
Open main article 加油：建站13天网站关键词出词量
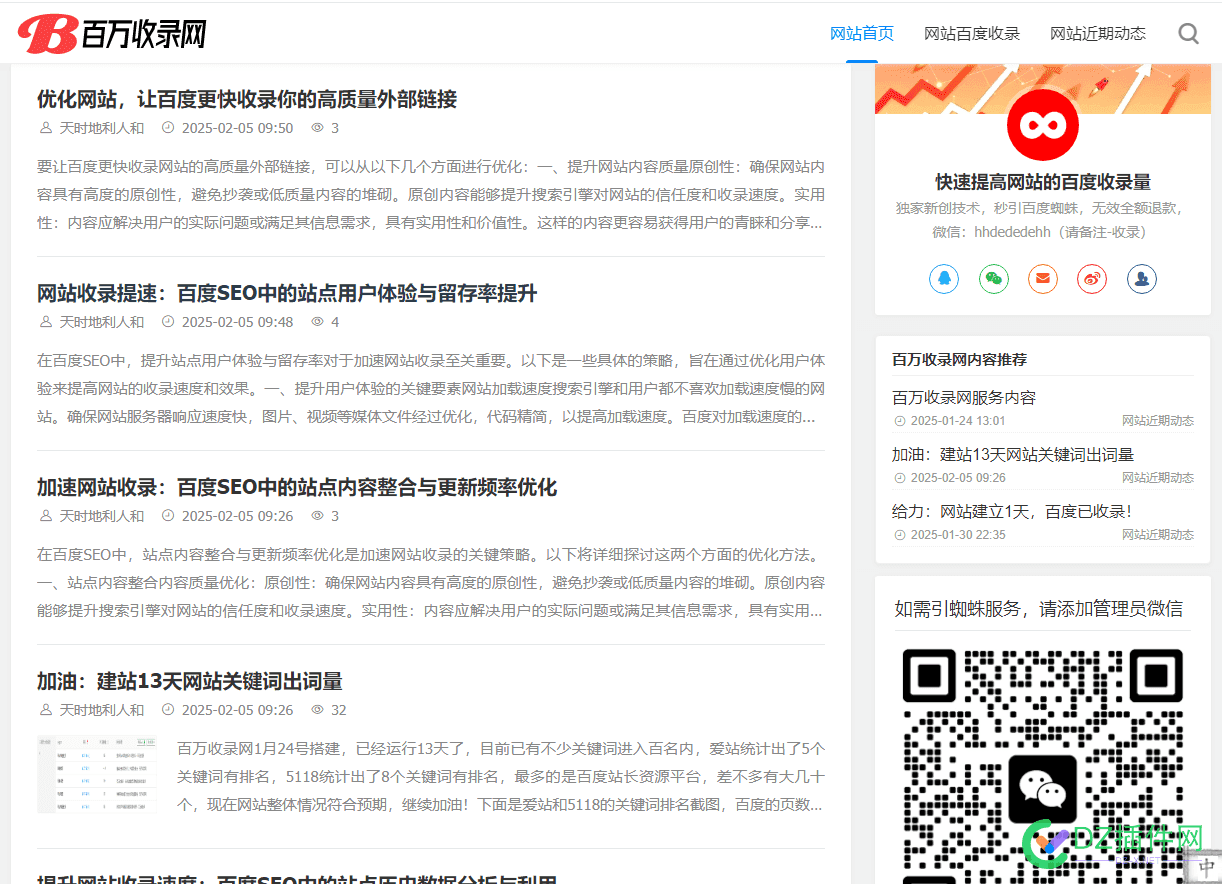(x=190, y=681)
